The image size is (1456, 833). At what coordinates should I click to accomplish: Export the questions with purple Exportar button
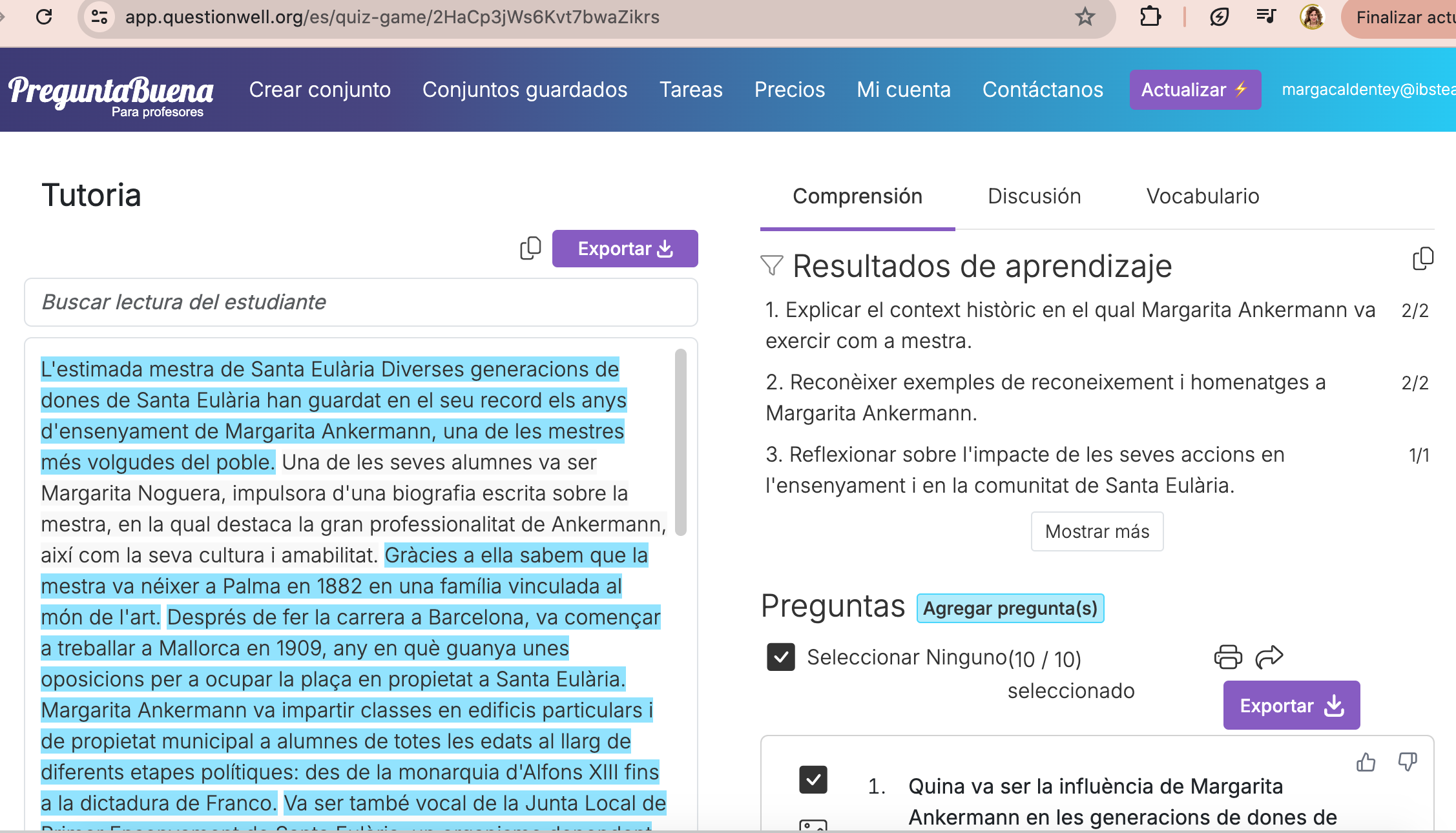click(x=1290, y=705)
